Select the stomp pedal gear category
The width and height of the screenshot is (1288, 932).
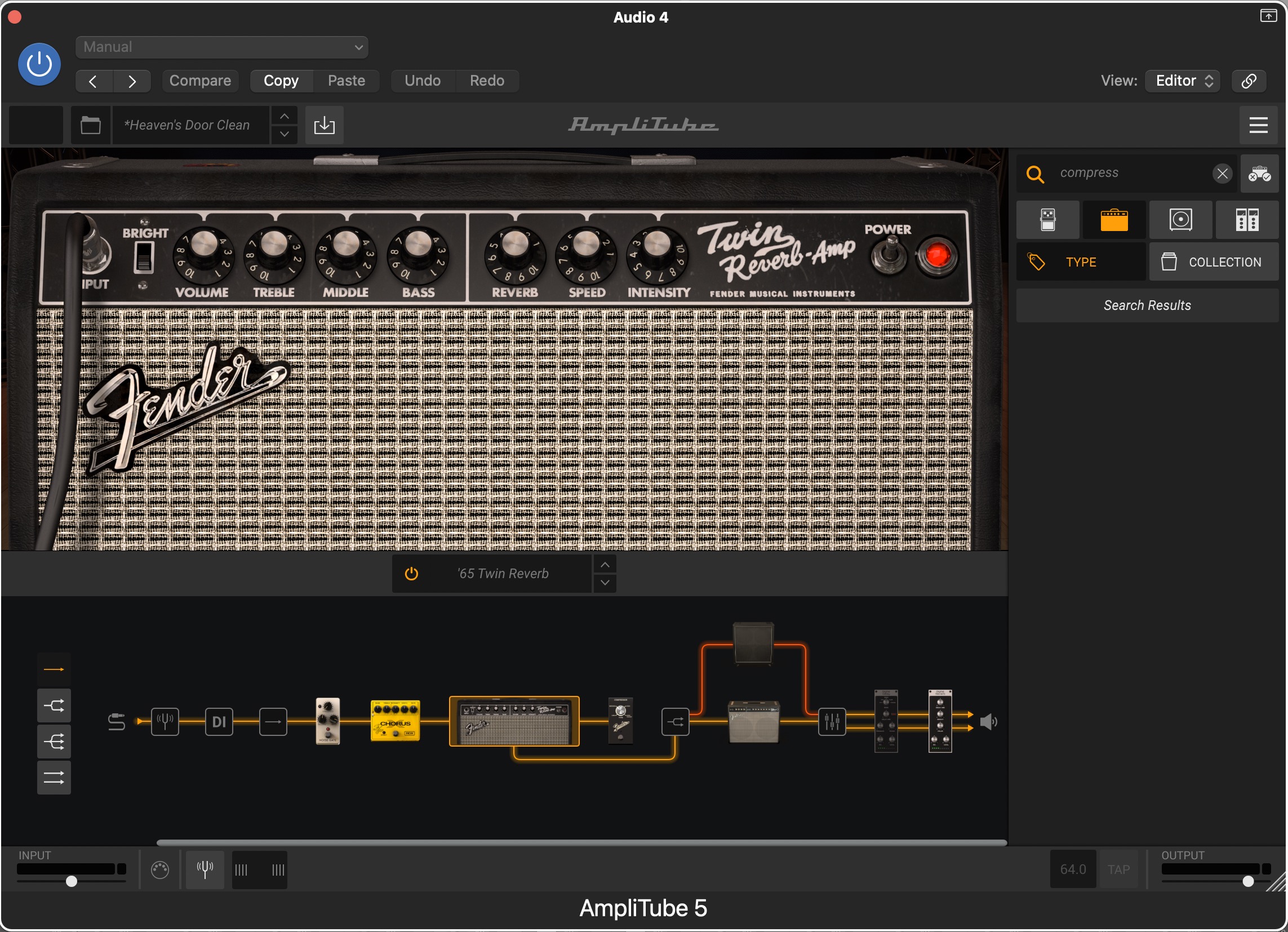click(1048, 220)
